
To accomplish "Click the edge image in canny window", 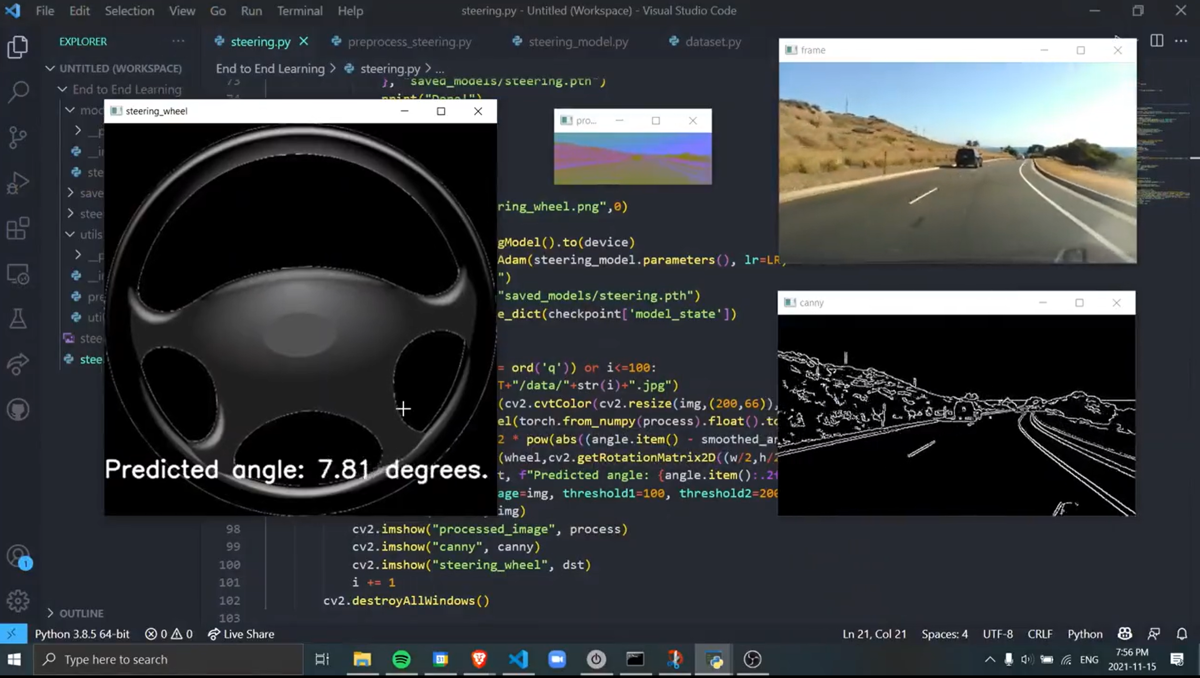I will pos(956,415).
